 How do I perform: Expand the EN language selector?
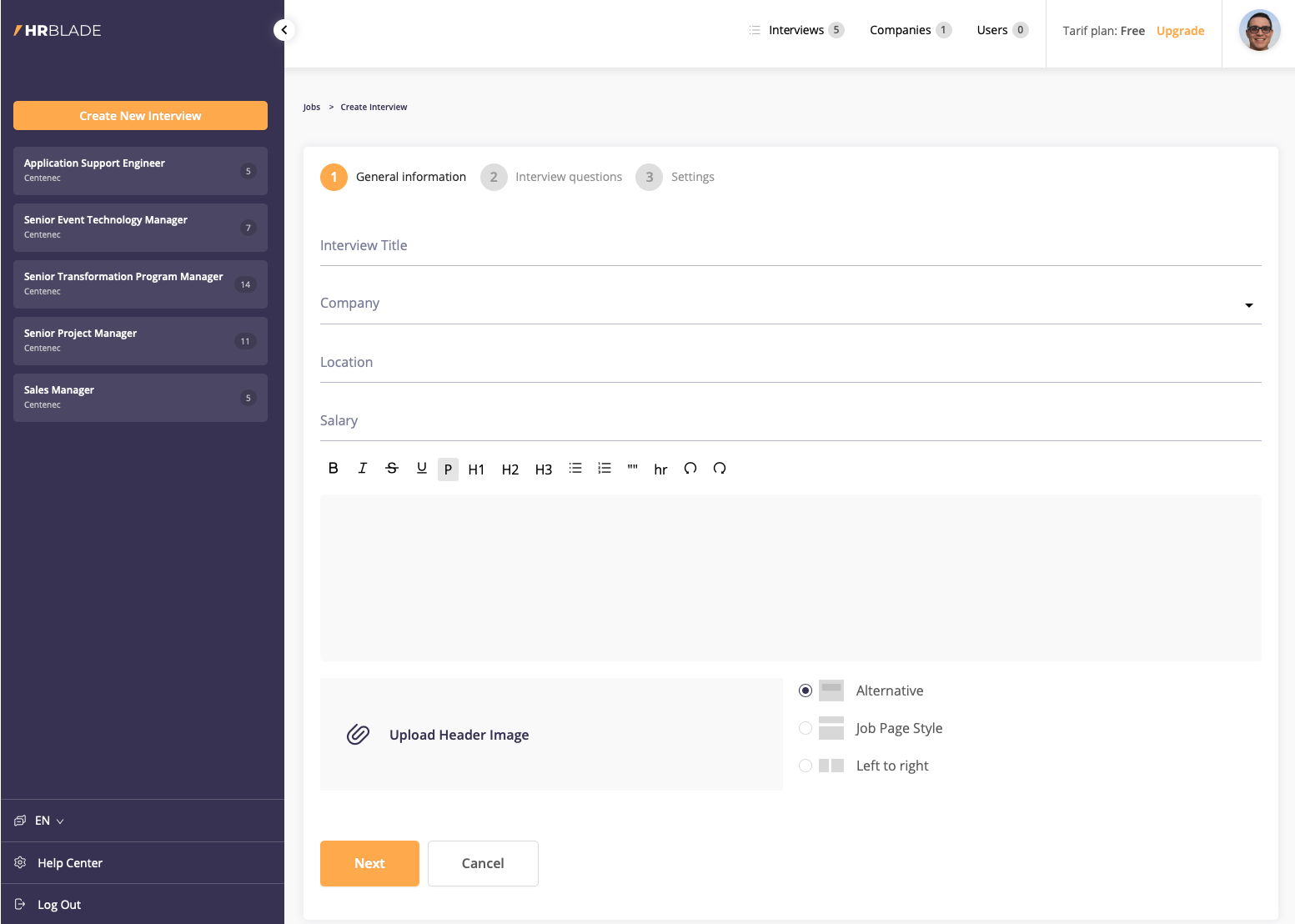(x=48, y=821)
